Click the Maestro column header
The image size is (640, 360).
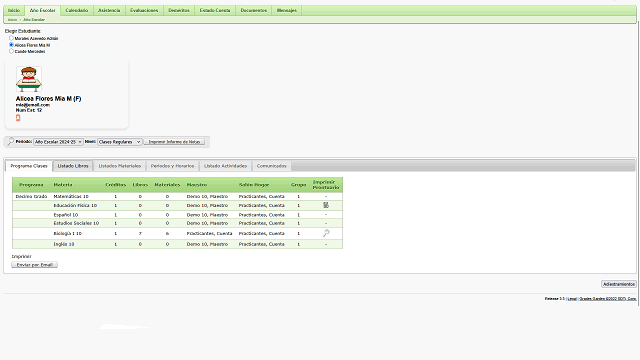coord(197,185)
